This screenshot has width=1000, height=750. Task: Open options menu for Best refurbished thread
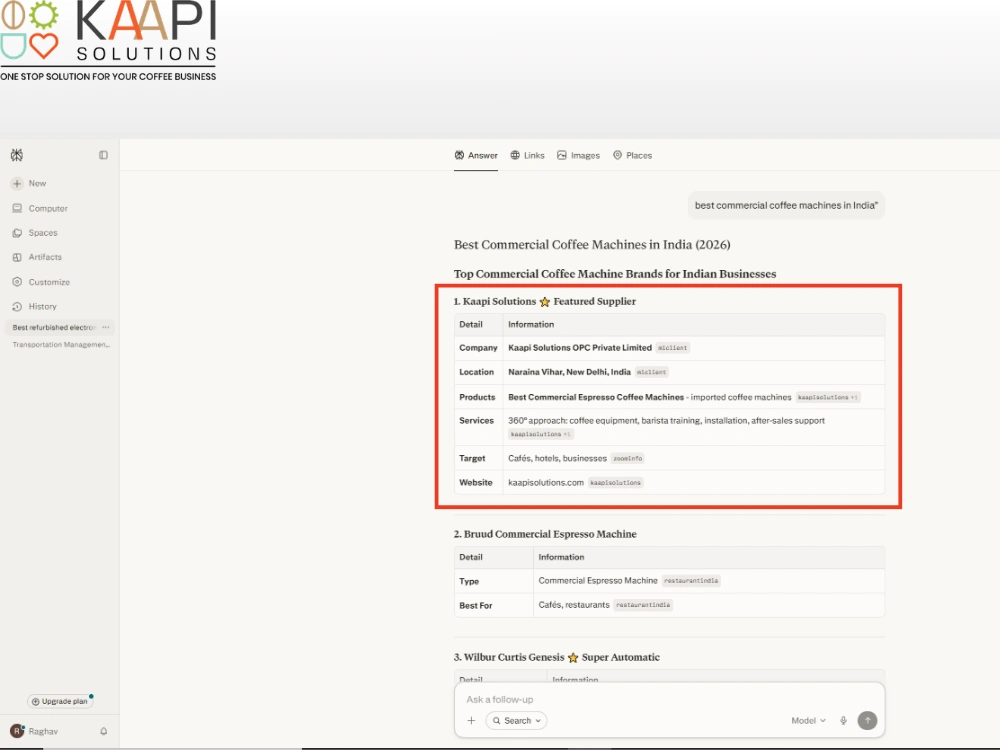click(x=106, y=327)
